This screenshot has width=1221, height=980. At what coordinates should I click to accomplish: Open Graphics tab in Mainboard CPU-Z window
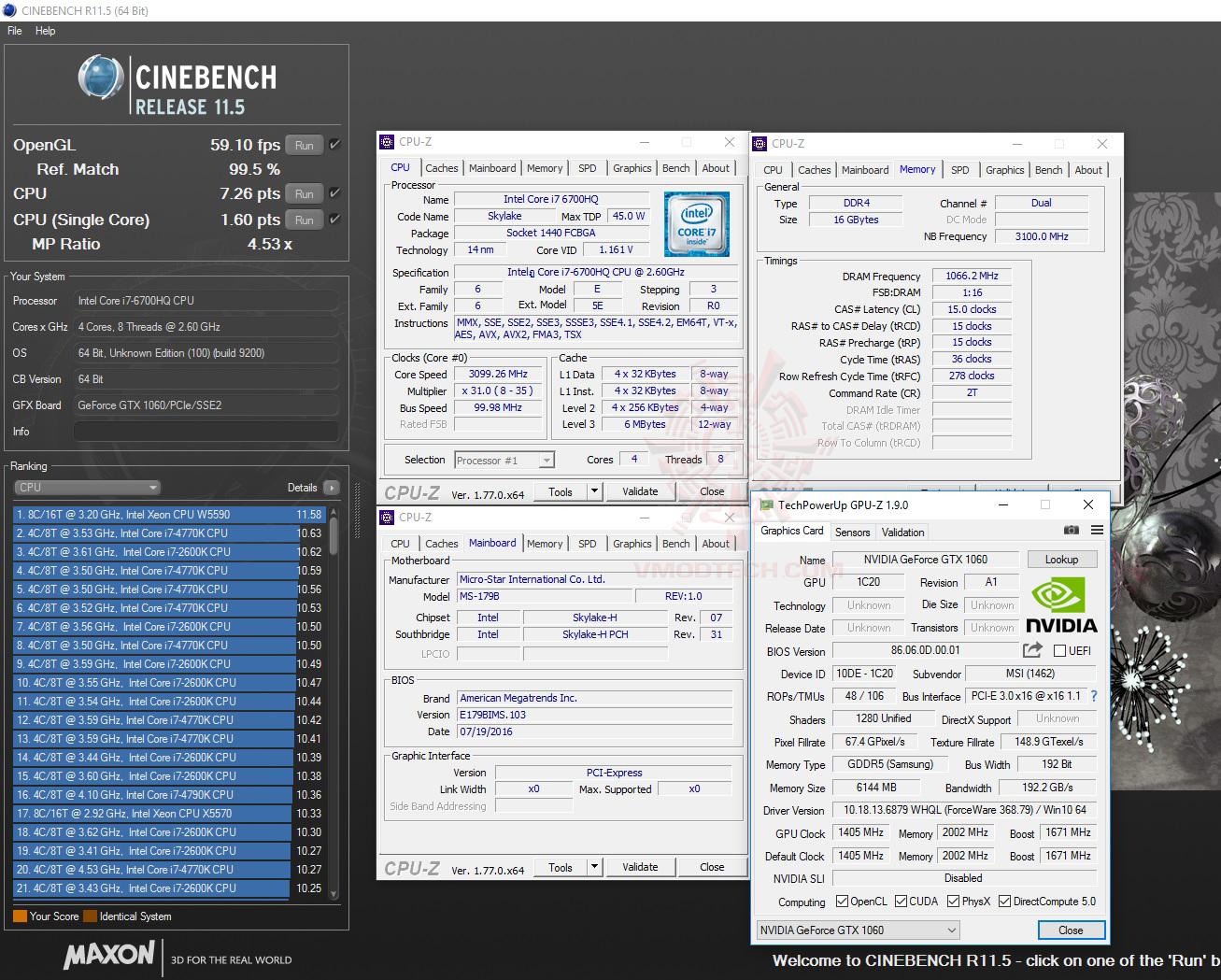coord(632,544)
